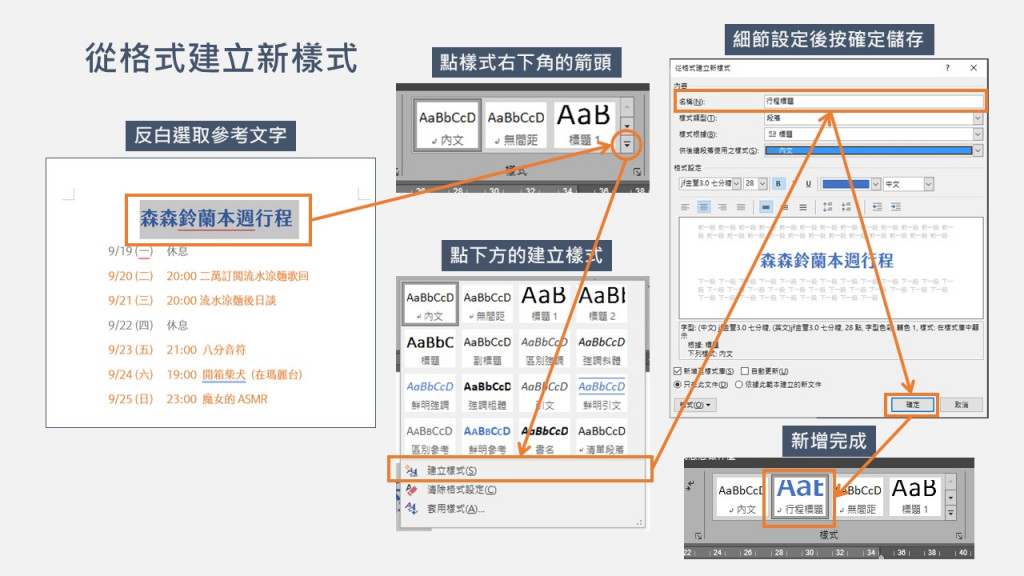Click the 套用樣式 icon
Image resolution: width=1024 pixels, height=576 pixels.
pos(411,508)
